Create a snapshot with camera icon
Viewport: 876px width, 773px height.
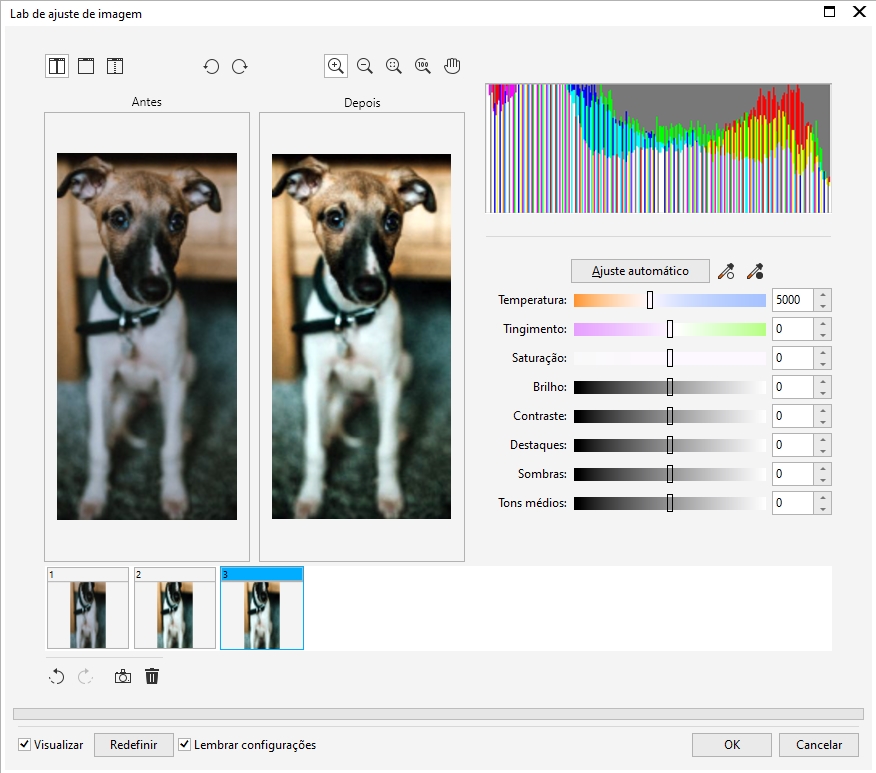[x=122, y=677]
